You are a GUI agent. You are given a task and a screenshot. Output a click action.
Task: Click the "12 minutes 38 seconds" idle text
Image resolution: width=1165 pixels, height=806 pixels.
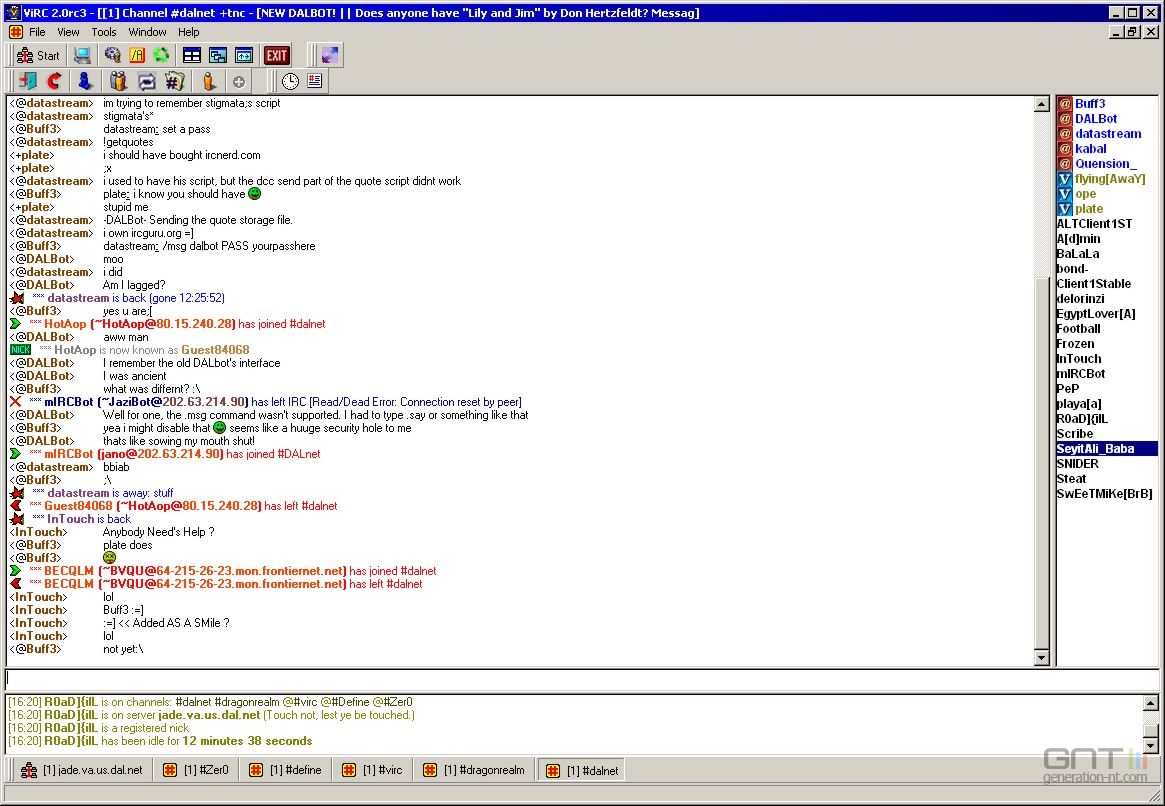click(x=247, y=741)
